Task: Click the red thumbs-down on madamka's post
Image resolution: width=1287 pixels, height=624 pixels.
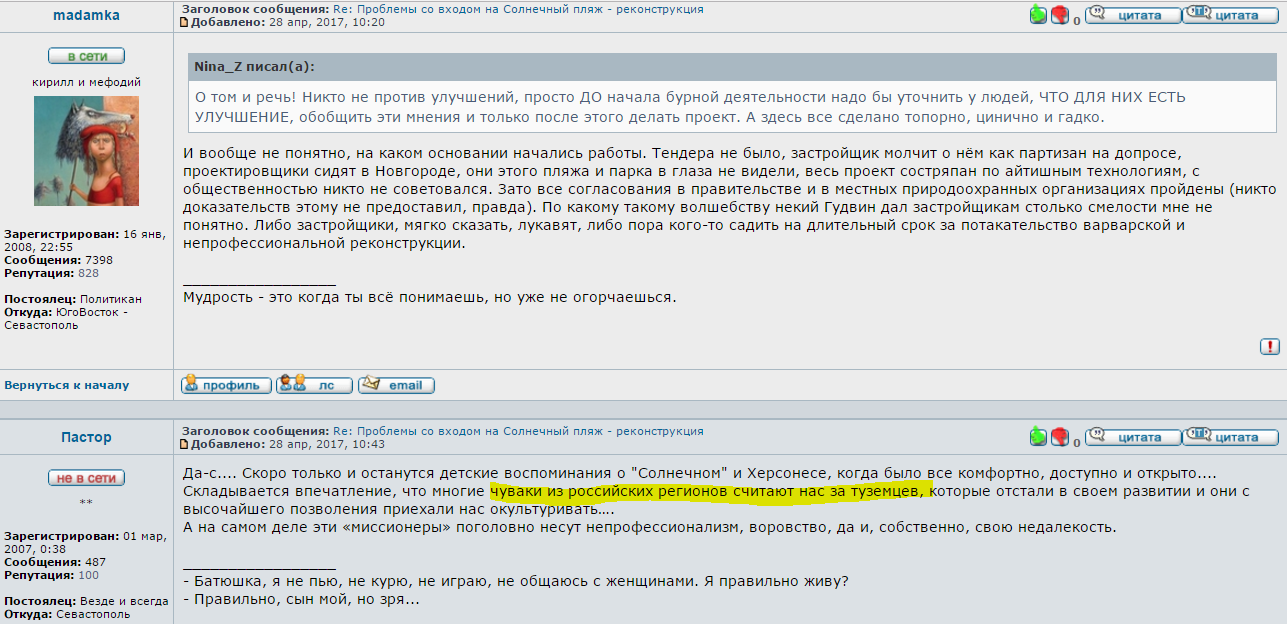Action: (1060, 15)
